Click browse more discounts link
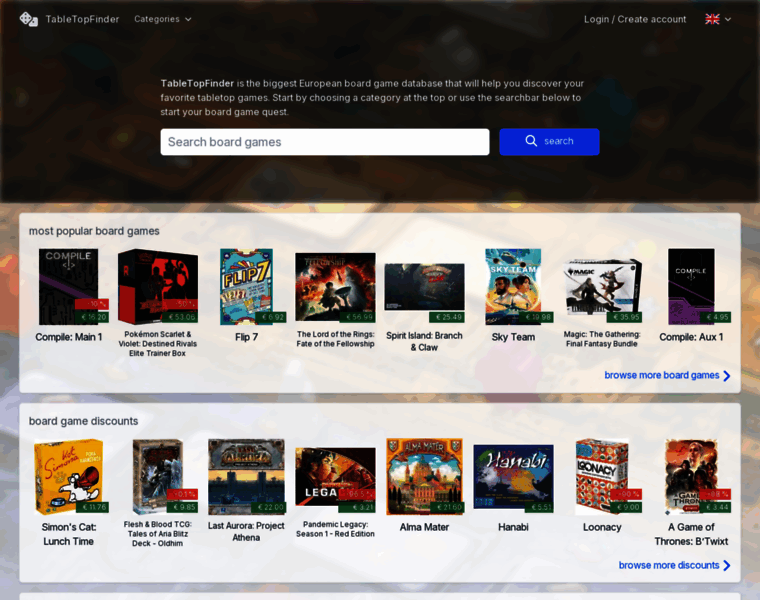The height and width of the screenshot is (600, 760). pyautogui.click(x=674, y=566)
